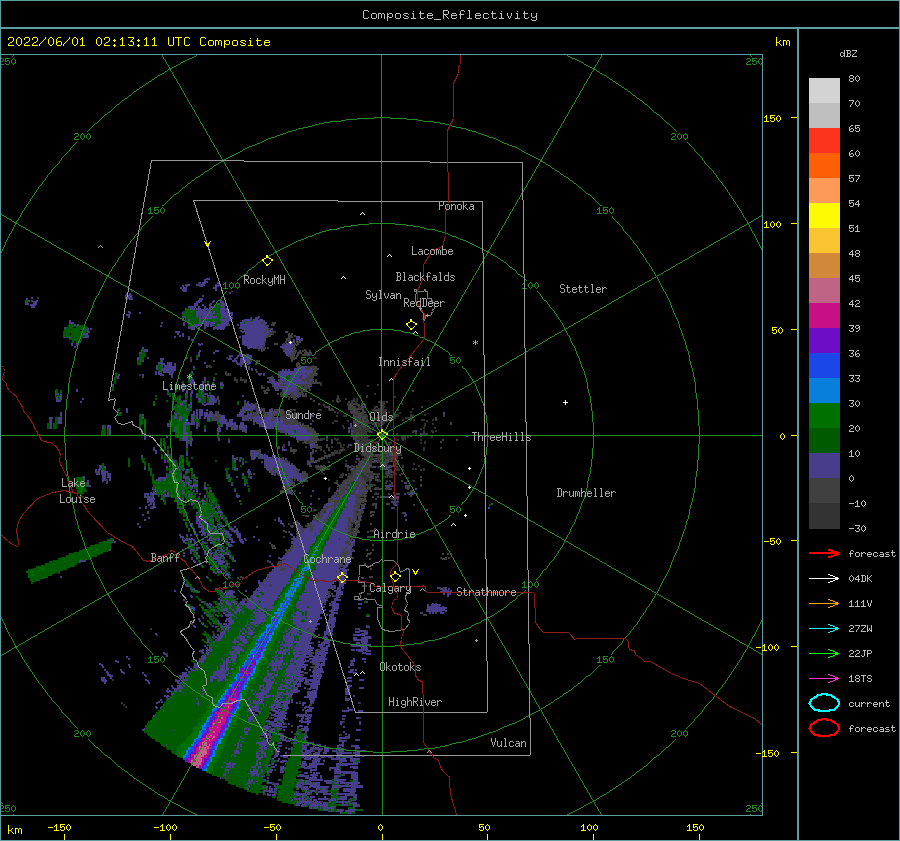Select magenta 39–42 dBZ swatch
Image resolution: width=900 pixels, height=841 pixels.
[x=824, y=316]
